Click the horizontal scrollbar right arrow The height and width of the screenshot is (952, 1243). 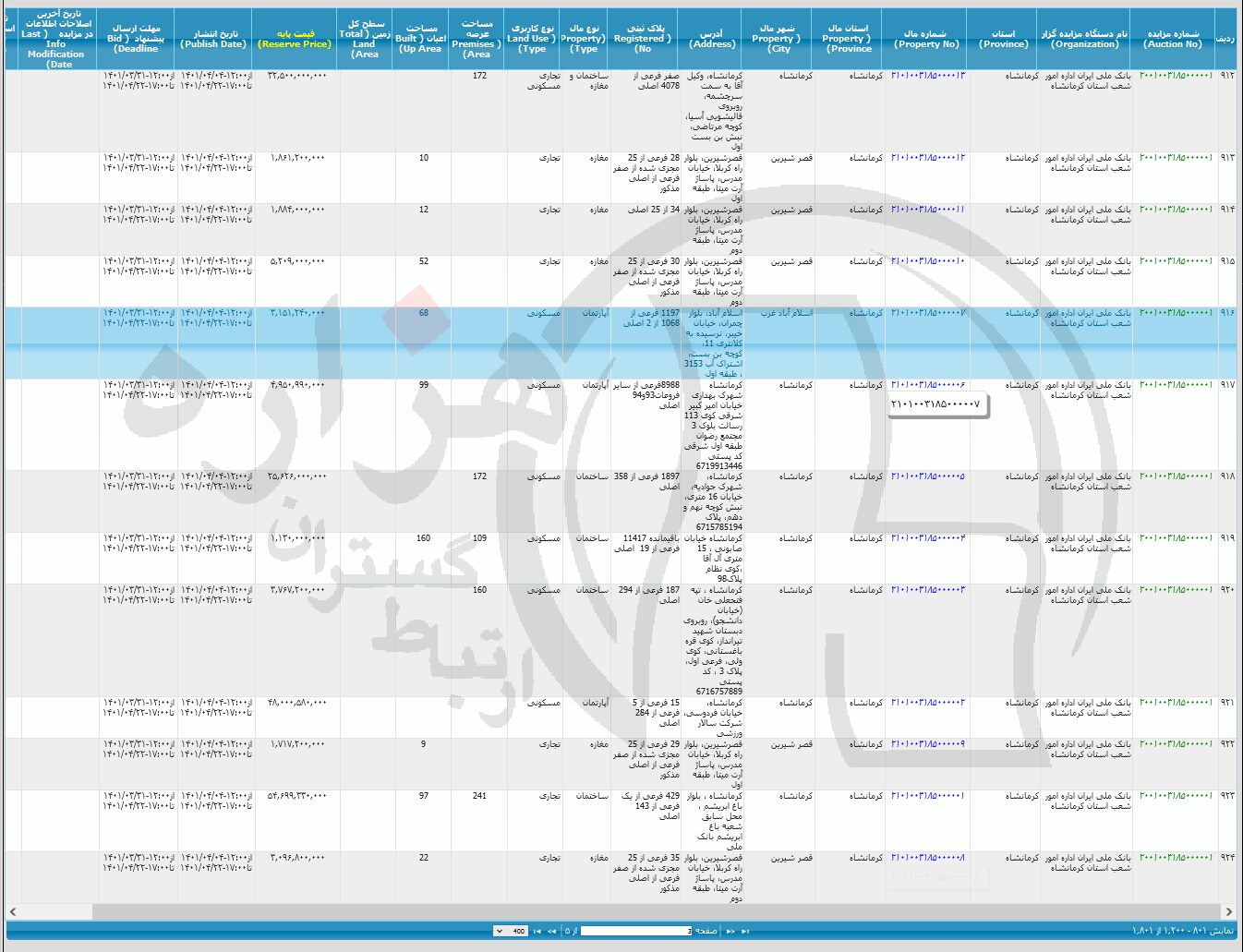[1228, 911]
